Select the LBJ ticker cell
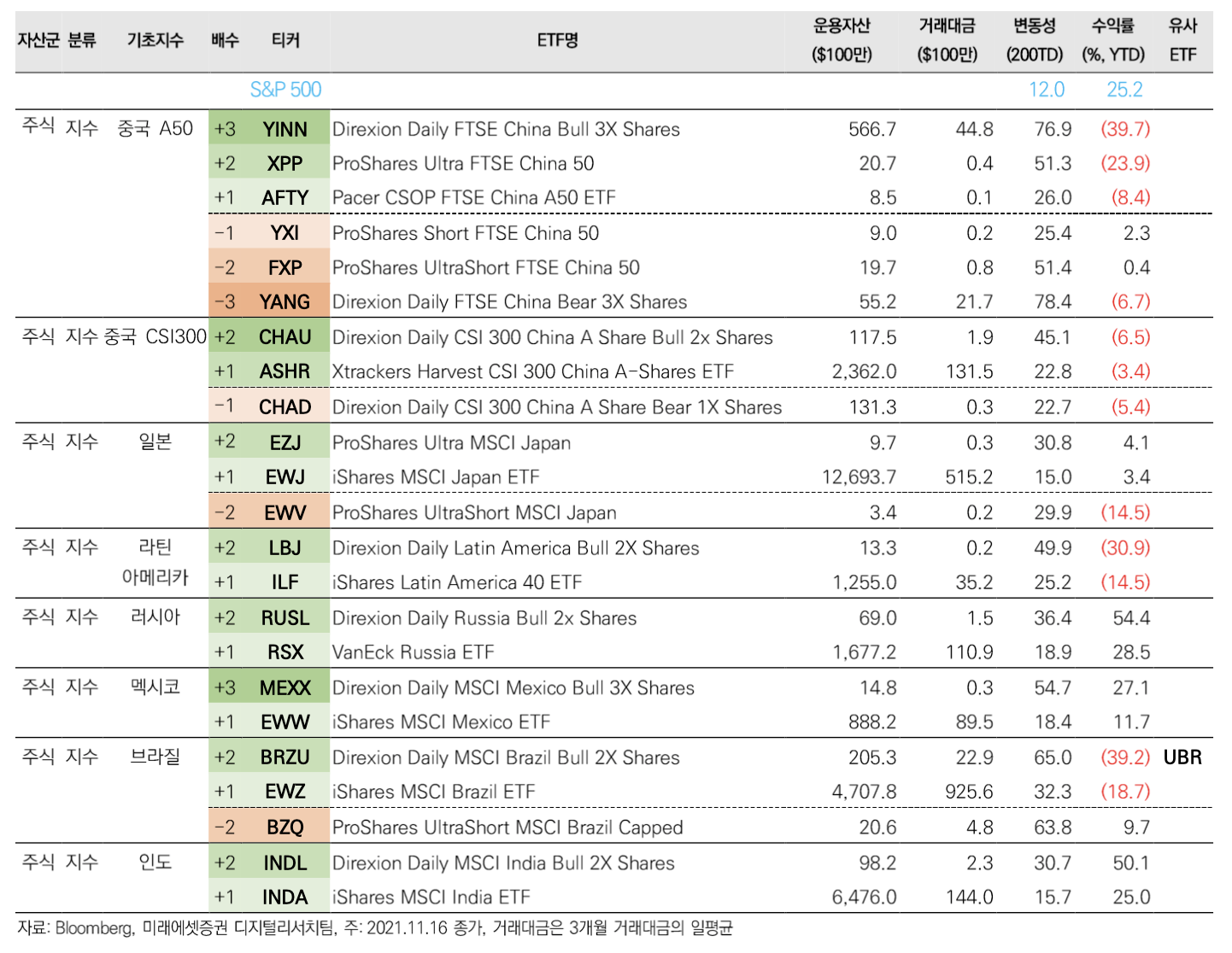 pyautogui.click(x=285, y=548)
